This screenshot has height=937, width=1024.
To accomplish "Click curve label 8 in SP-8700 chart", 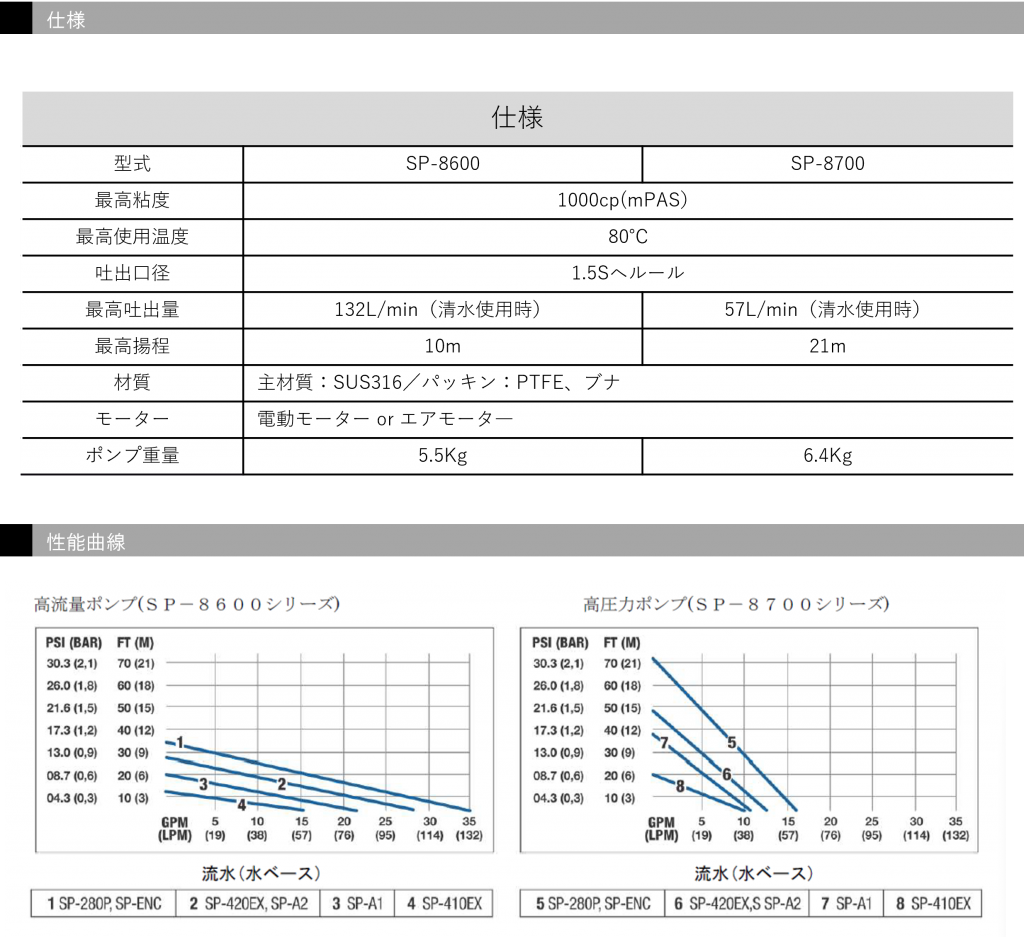I will pos(680,786).
